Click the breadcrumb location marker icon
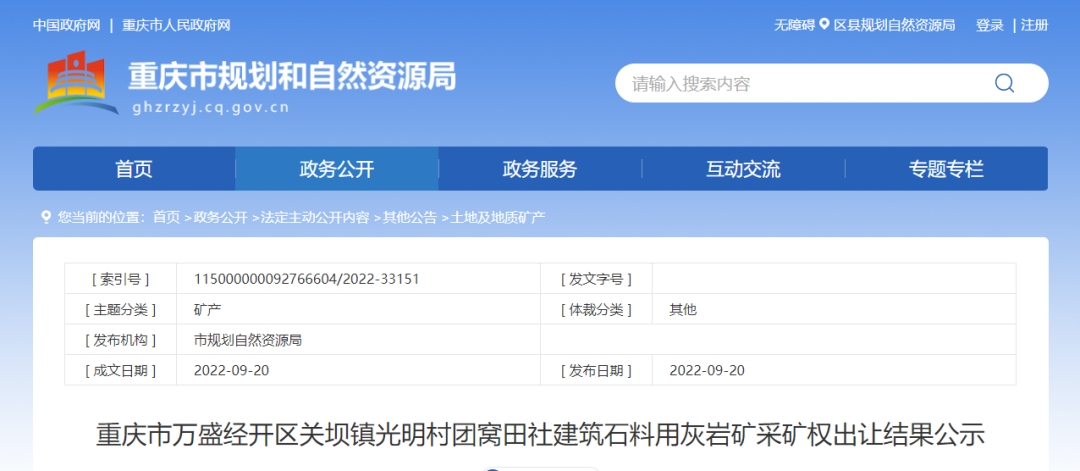This screenshot has width=1080, height=471. point(45,217)
